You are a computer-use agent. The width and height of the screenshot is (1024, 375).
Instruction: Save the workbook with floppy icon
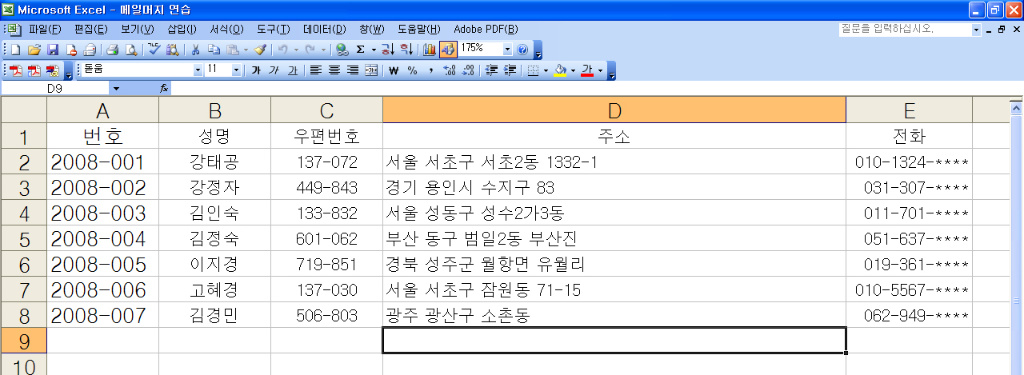tap(53, 50)
